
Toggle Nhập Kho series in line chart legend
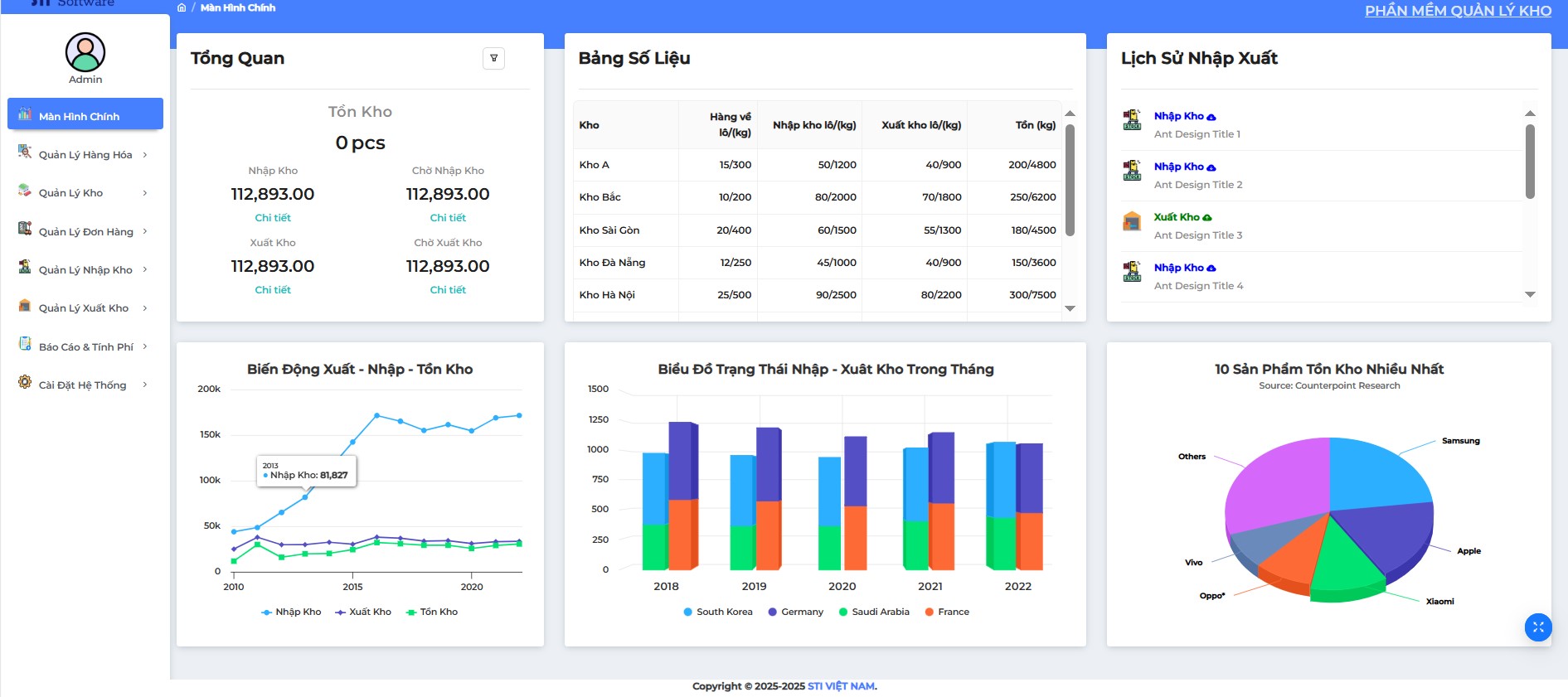click(x=291, y=612)
